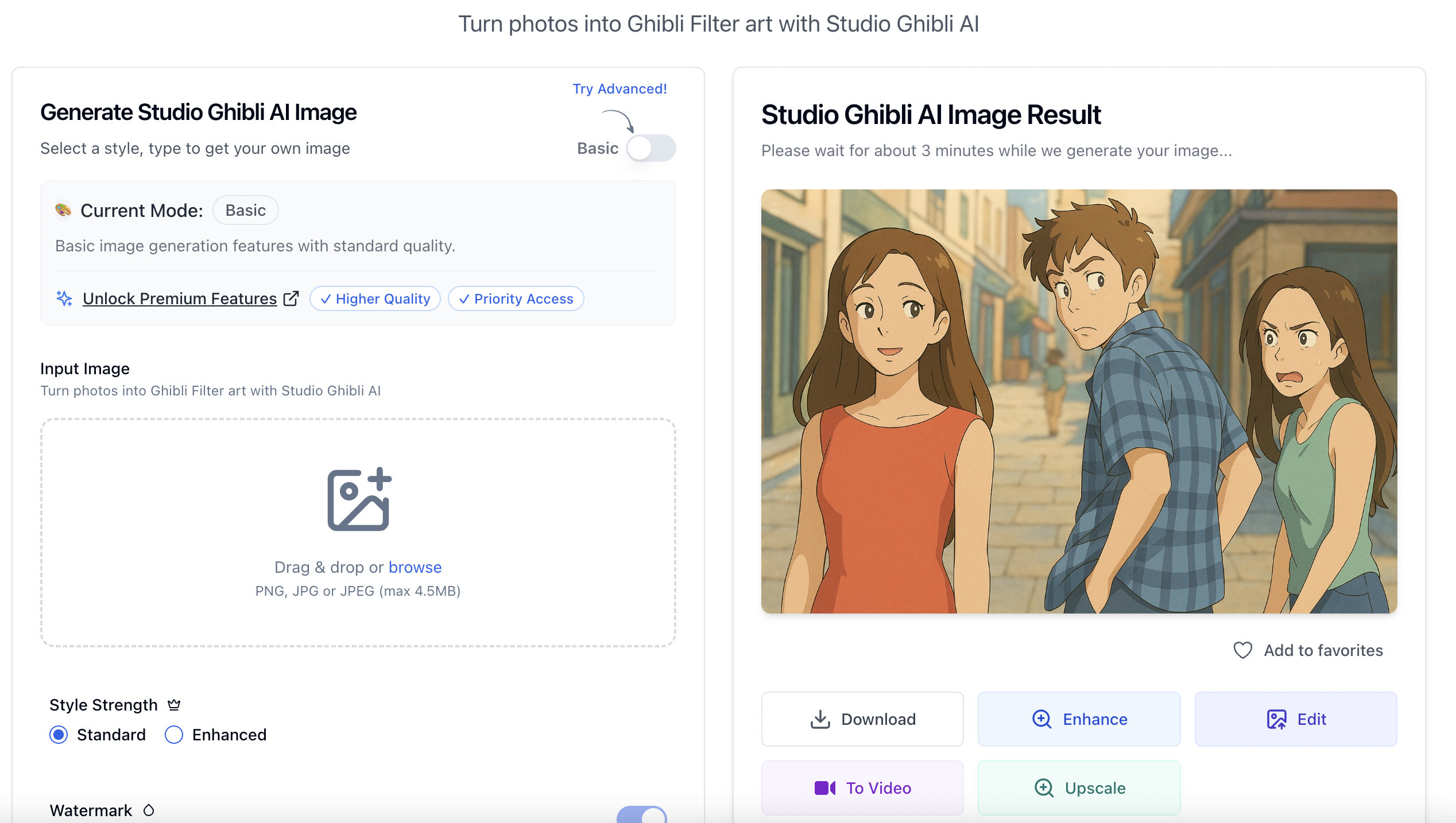Image resolution: width=1456 pixels, height=823 pixels.
Task: Click the palette icon beside Current Mode
Action: pos(63,210)
